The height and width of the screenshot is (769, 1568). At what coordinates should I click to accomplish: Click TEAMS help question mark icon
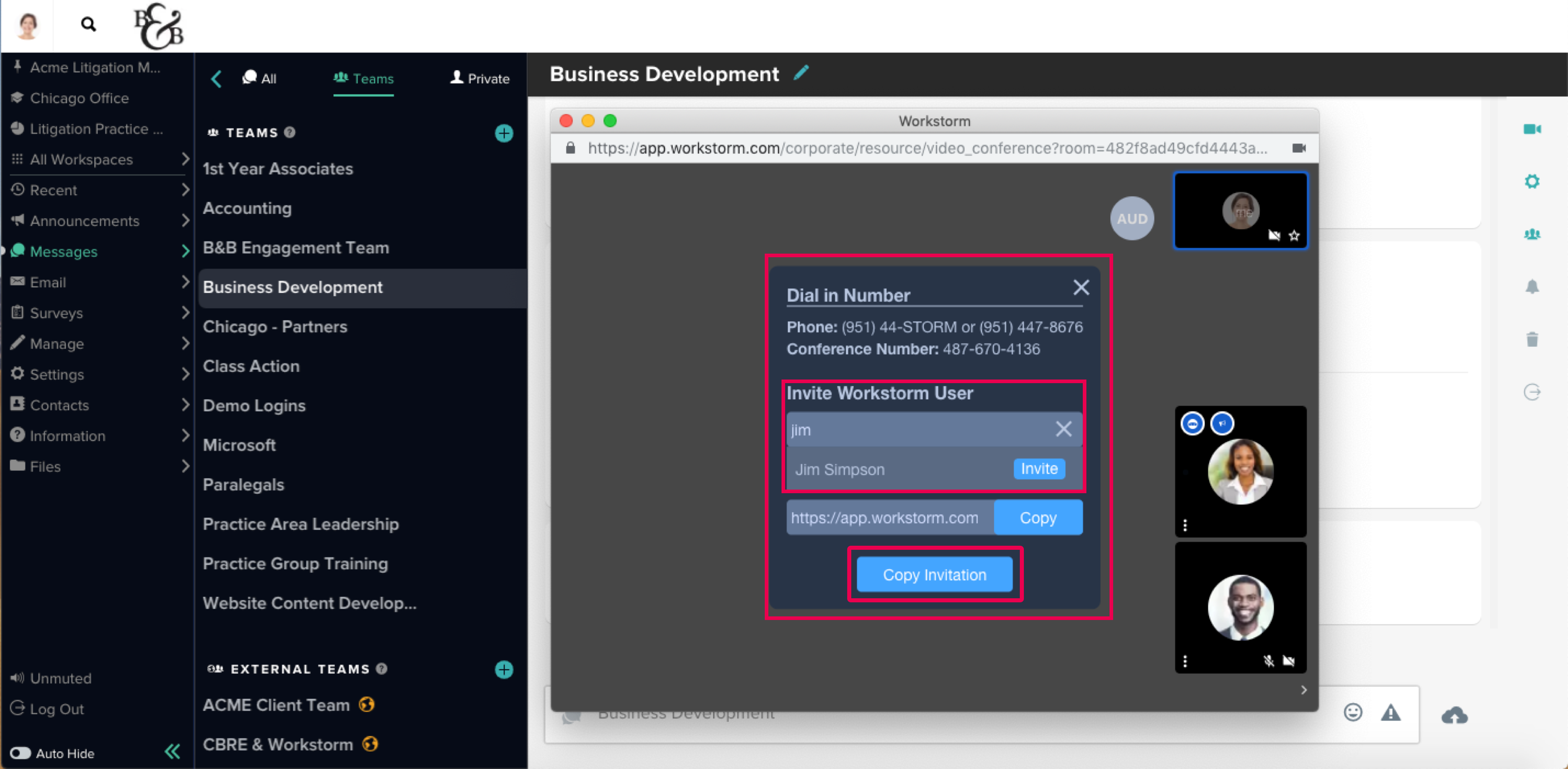point(290,132)
